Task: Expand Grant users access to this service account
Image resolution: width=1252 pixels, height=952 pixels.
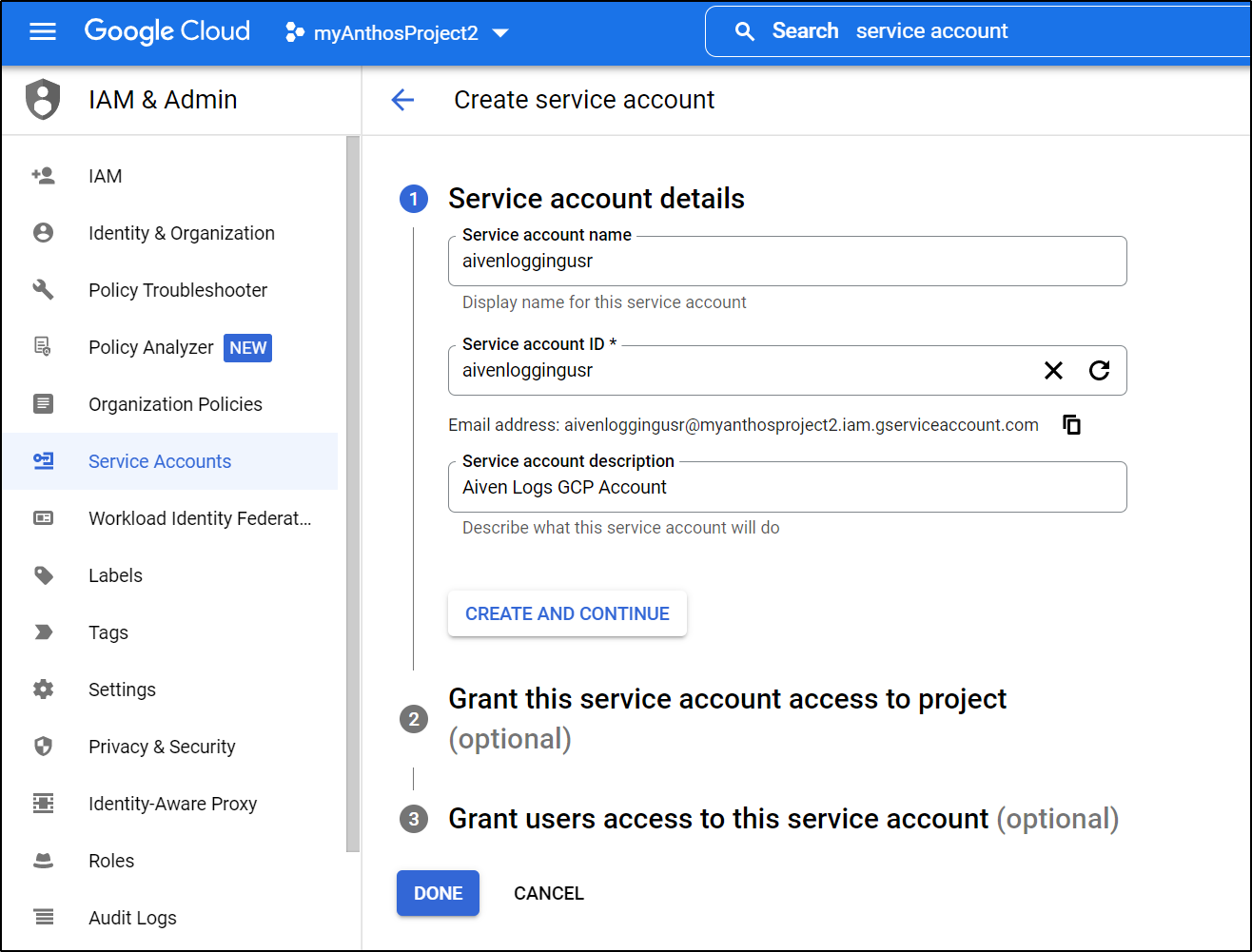Action: tap(783, 819)
